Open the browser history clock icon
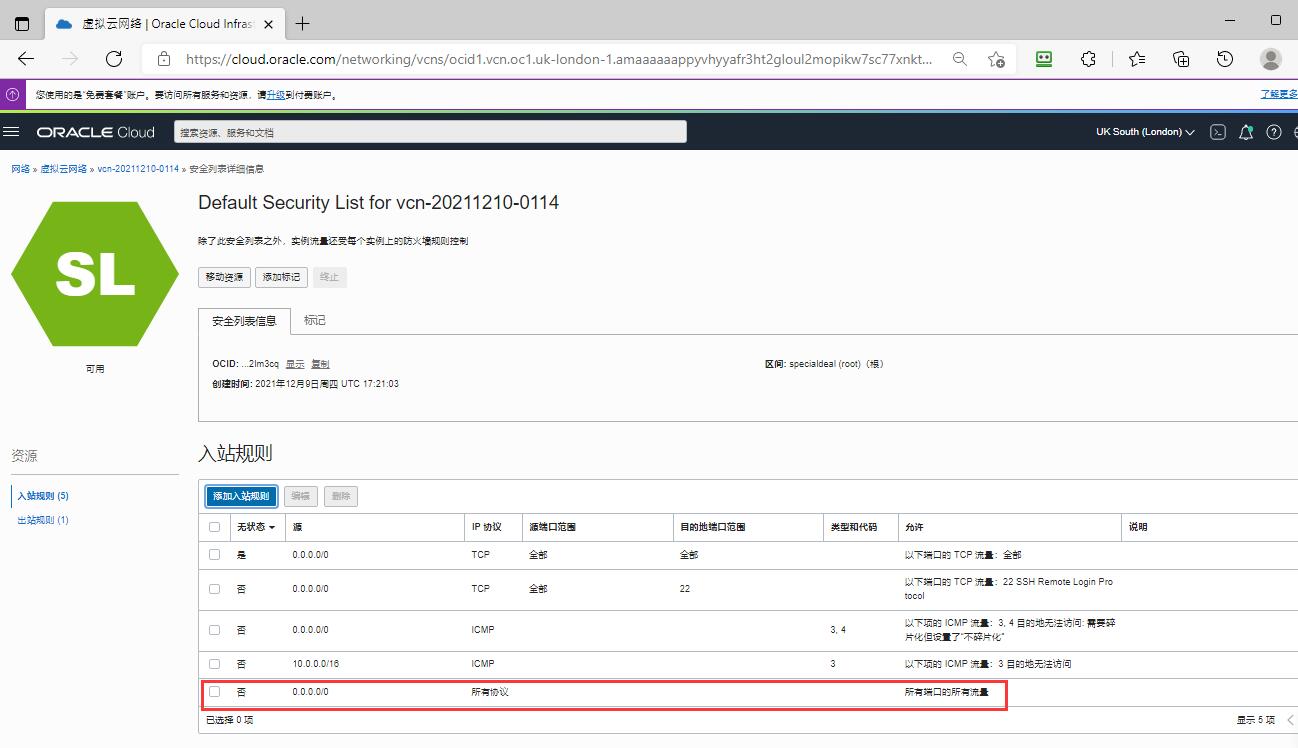1298x748 pixels. (x=1225, y=59)
